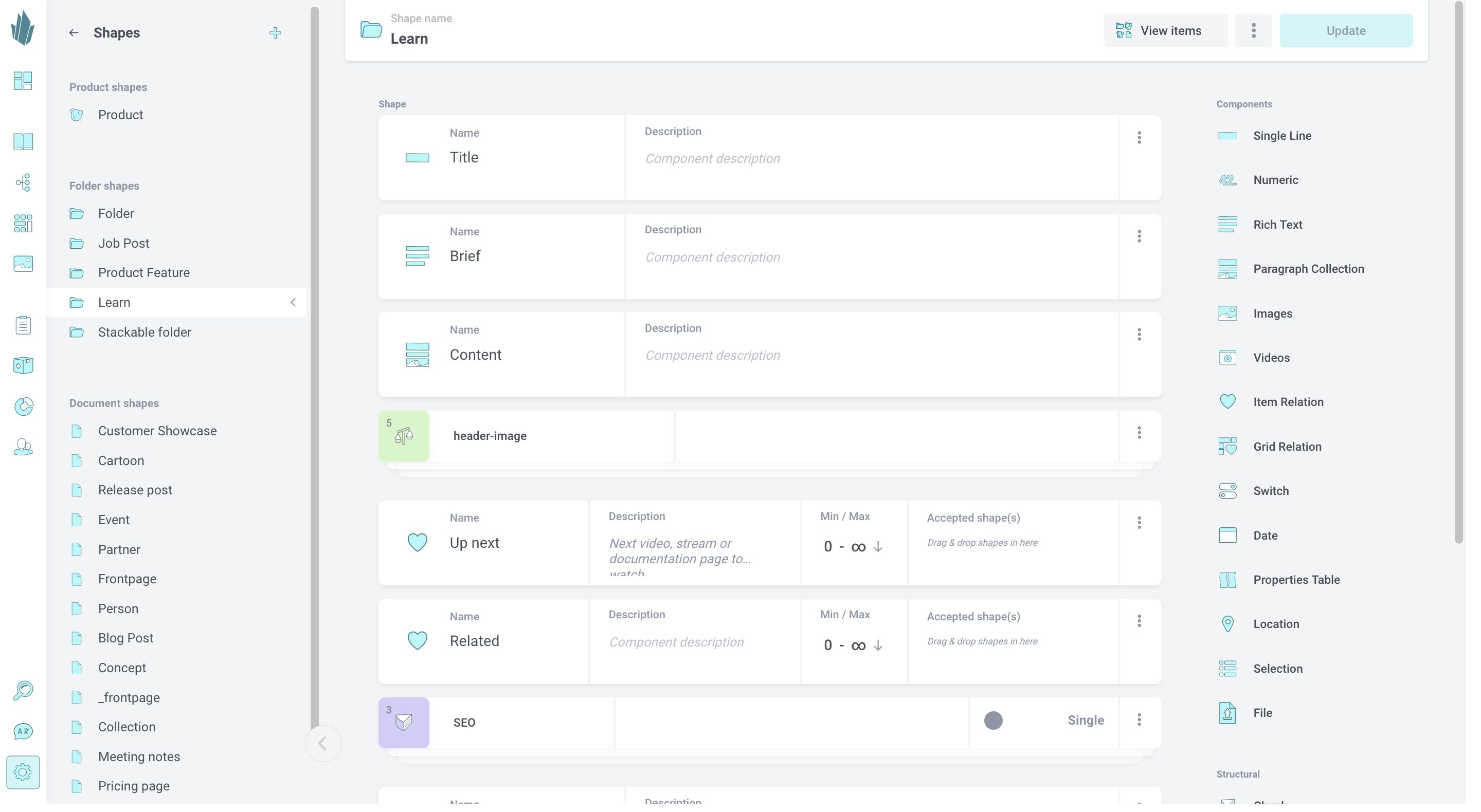Open the language translation icon in sidebar
The width and height of the screenshot is (1481, 812).
pyautogui.click(x=23, y=731)
